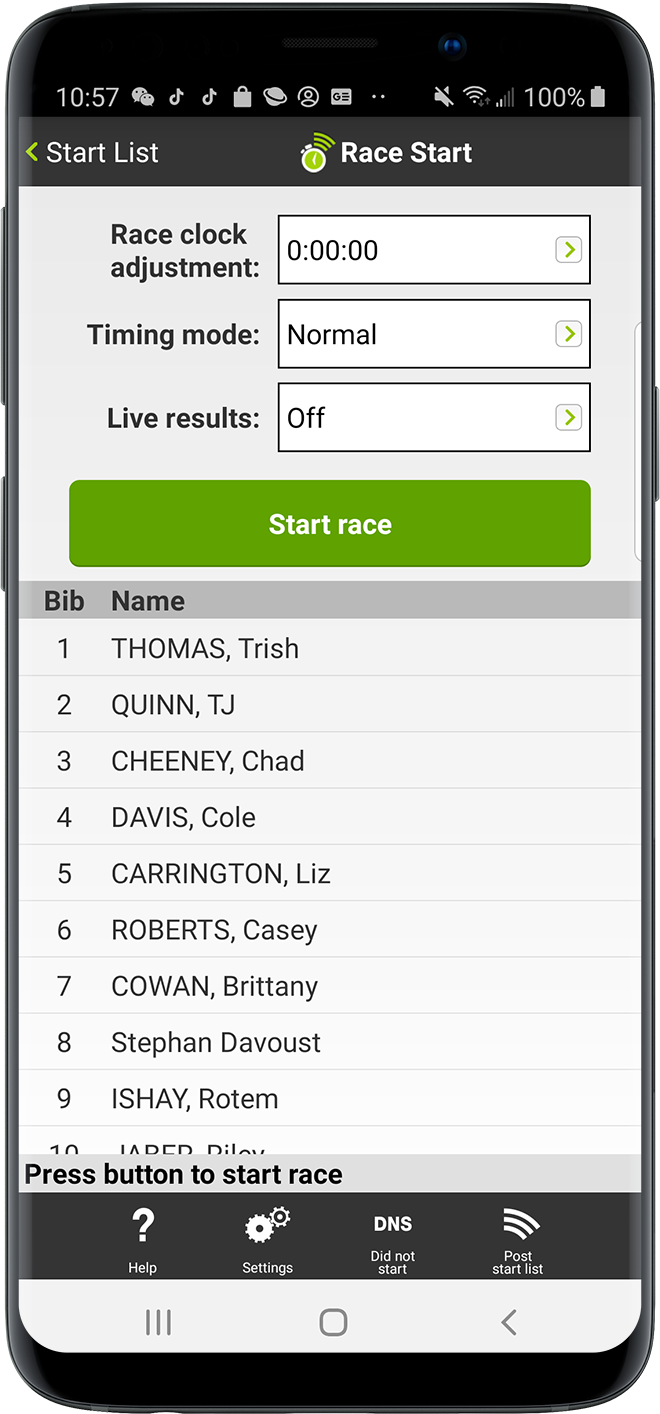The image size is (660, 1414).
Task: Choose bib 5 CARRINGTON, Liz
Action: click(x=330, y=873)
